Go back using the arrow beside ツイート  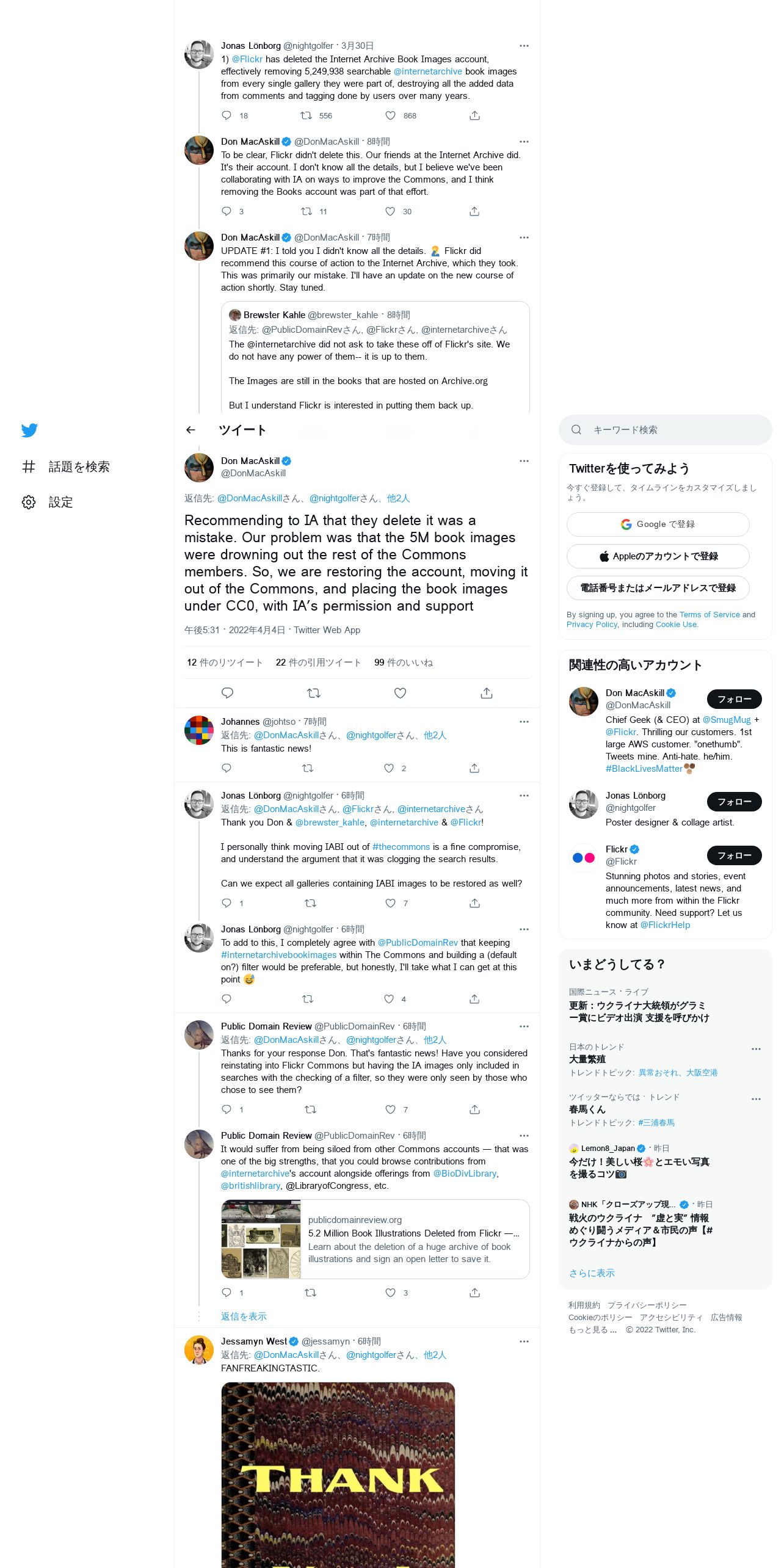[191, 430]
